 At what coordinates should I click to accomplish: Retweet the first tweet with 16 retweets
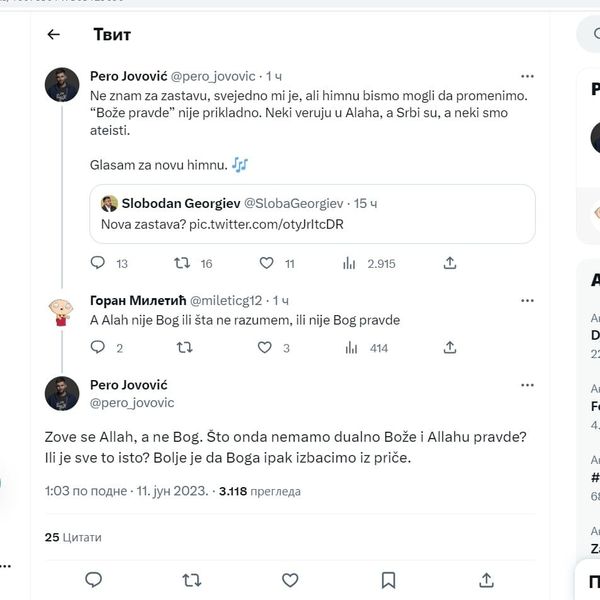(x=183, y=263)
